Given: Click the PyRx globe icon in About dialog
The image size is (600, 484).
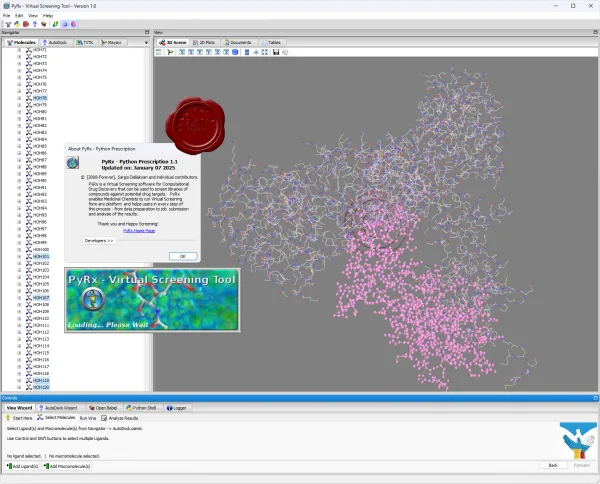Looking at the screenshot, I should (x=73, y=163).
